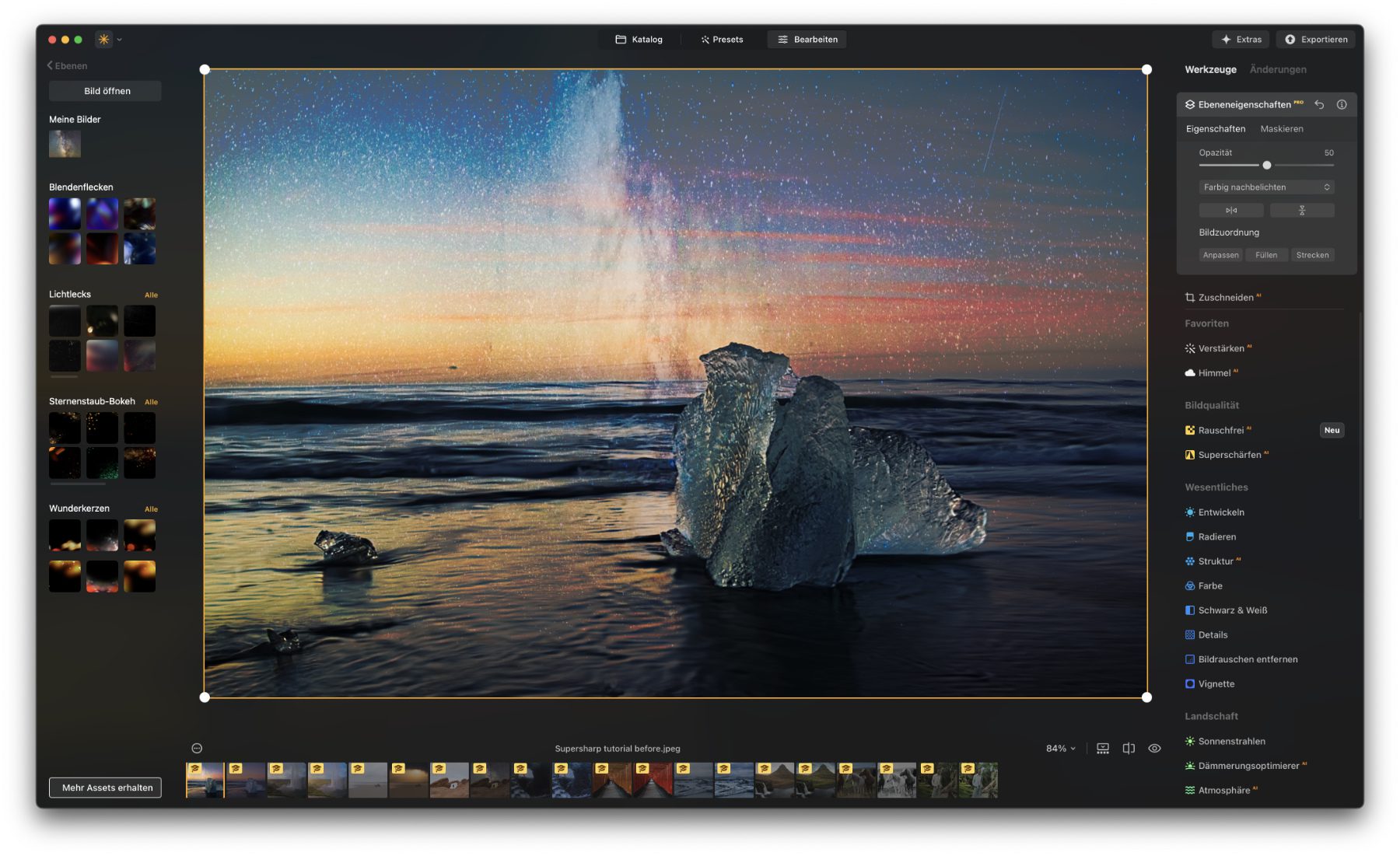1400x856 pixels.
Task: Open the Farbig nachbelichten blend mode dropdown
Action: coord(1266,187)
